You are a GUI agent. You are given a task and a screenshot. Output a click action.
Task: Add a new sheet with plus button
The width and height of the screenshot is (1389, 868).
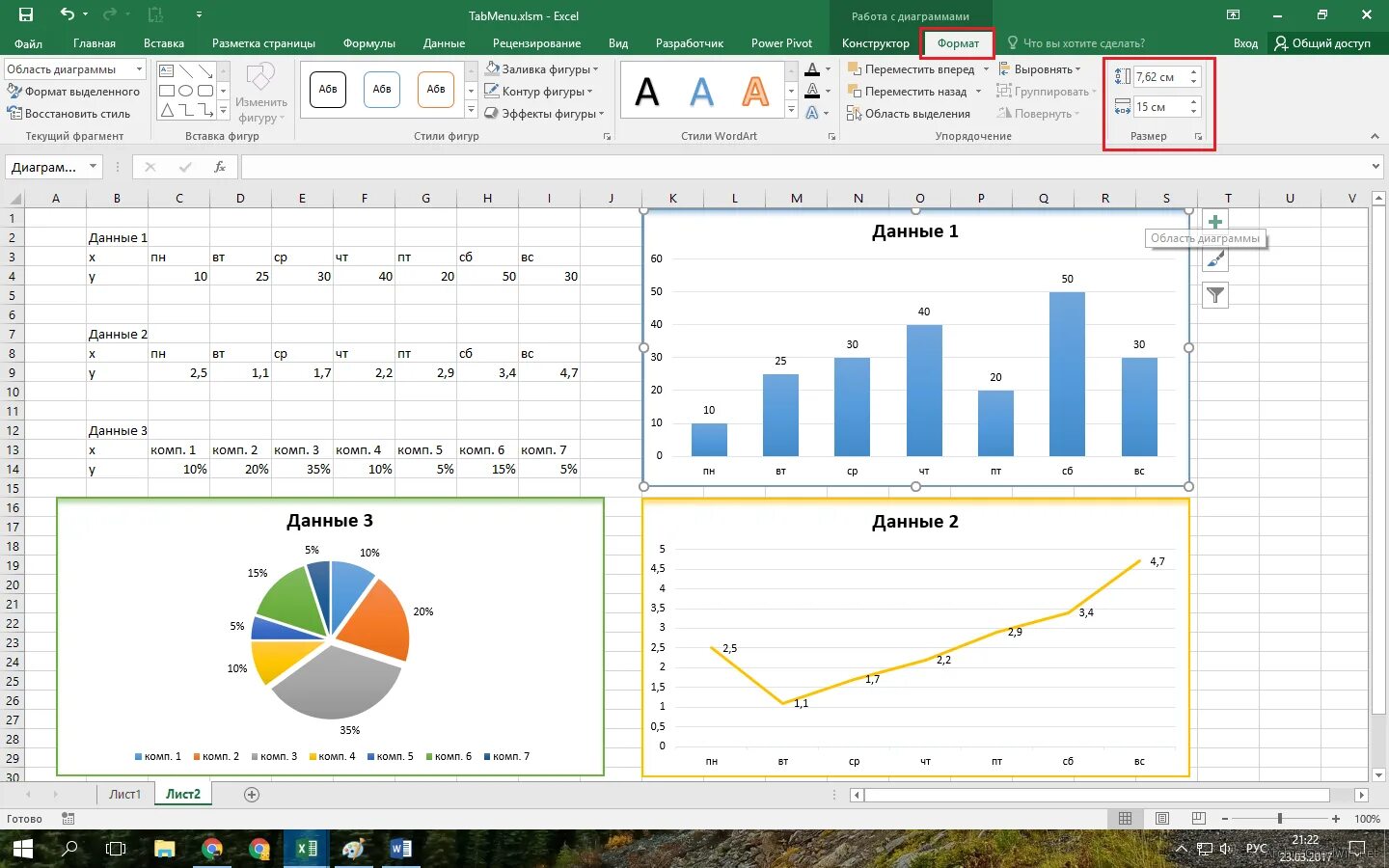pos(252,795)
